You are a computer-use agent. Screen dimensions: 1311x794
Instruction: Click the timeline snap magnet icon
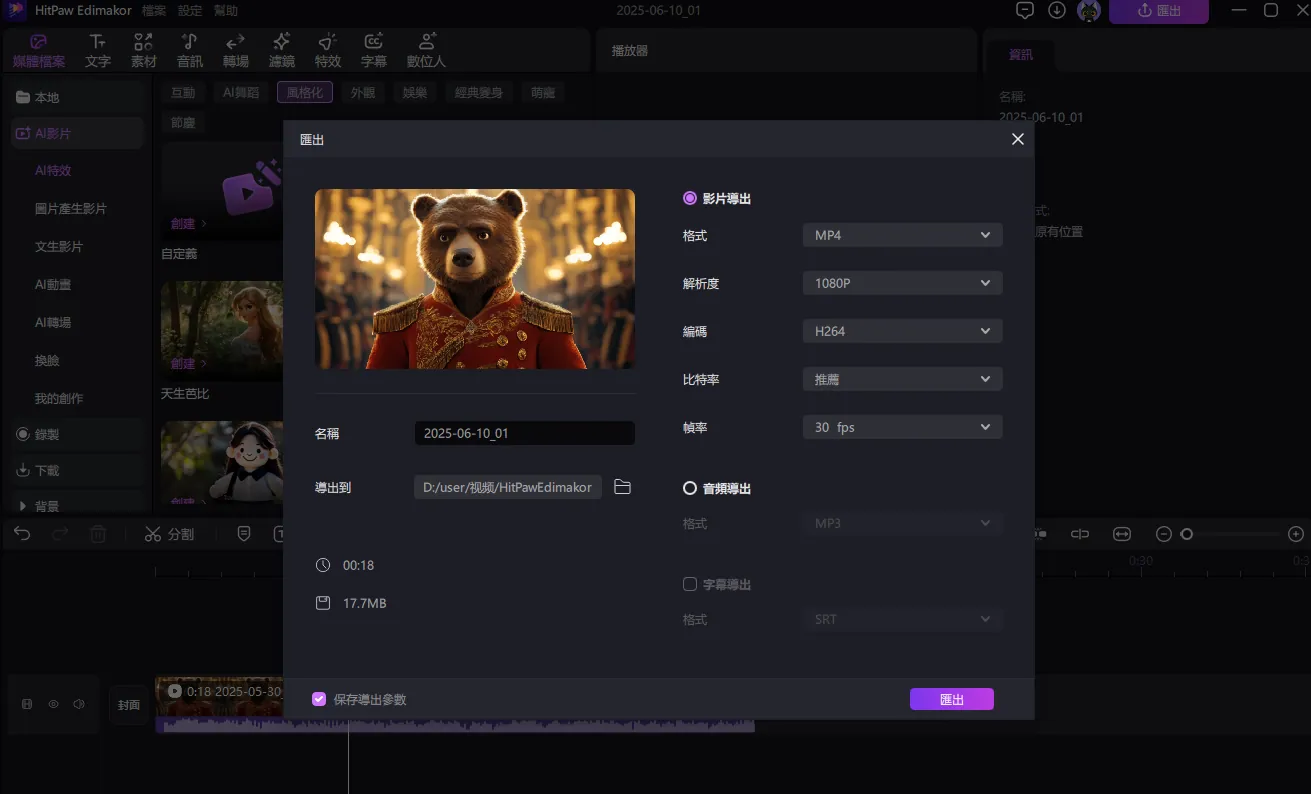pyautogui.click(x=1080, y=534)
